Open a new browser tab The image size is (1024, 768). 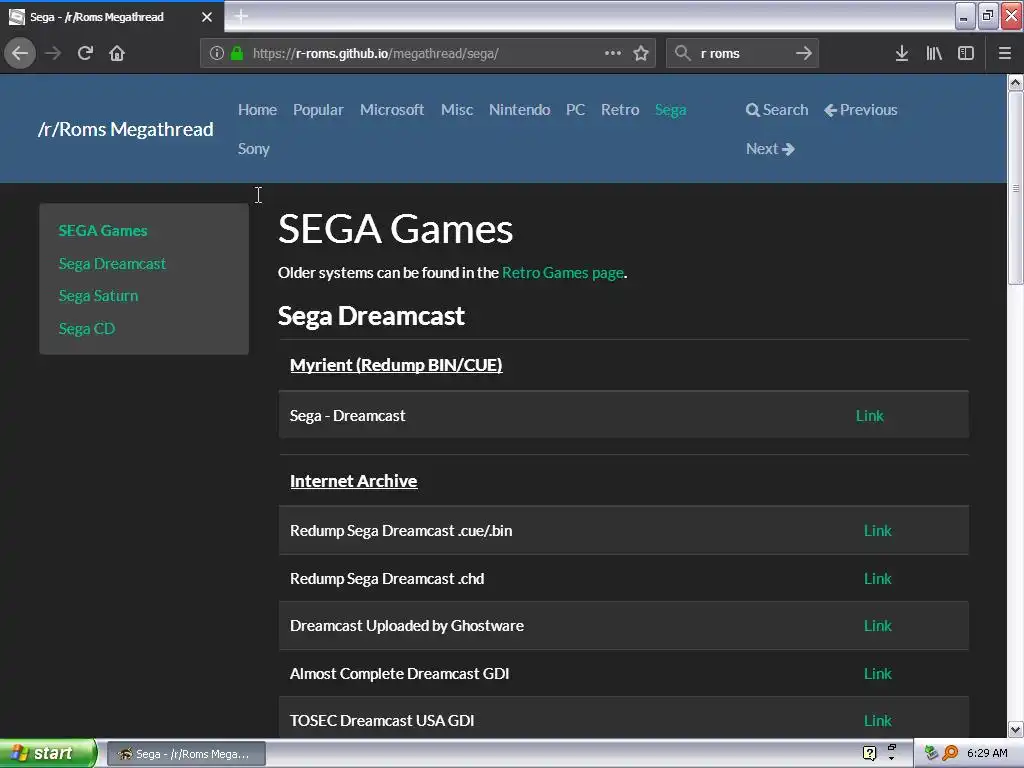[x=241, y=16]
